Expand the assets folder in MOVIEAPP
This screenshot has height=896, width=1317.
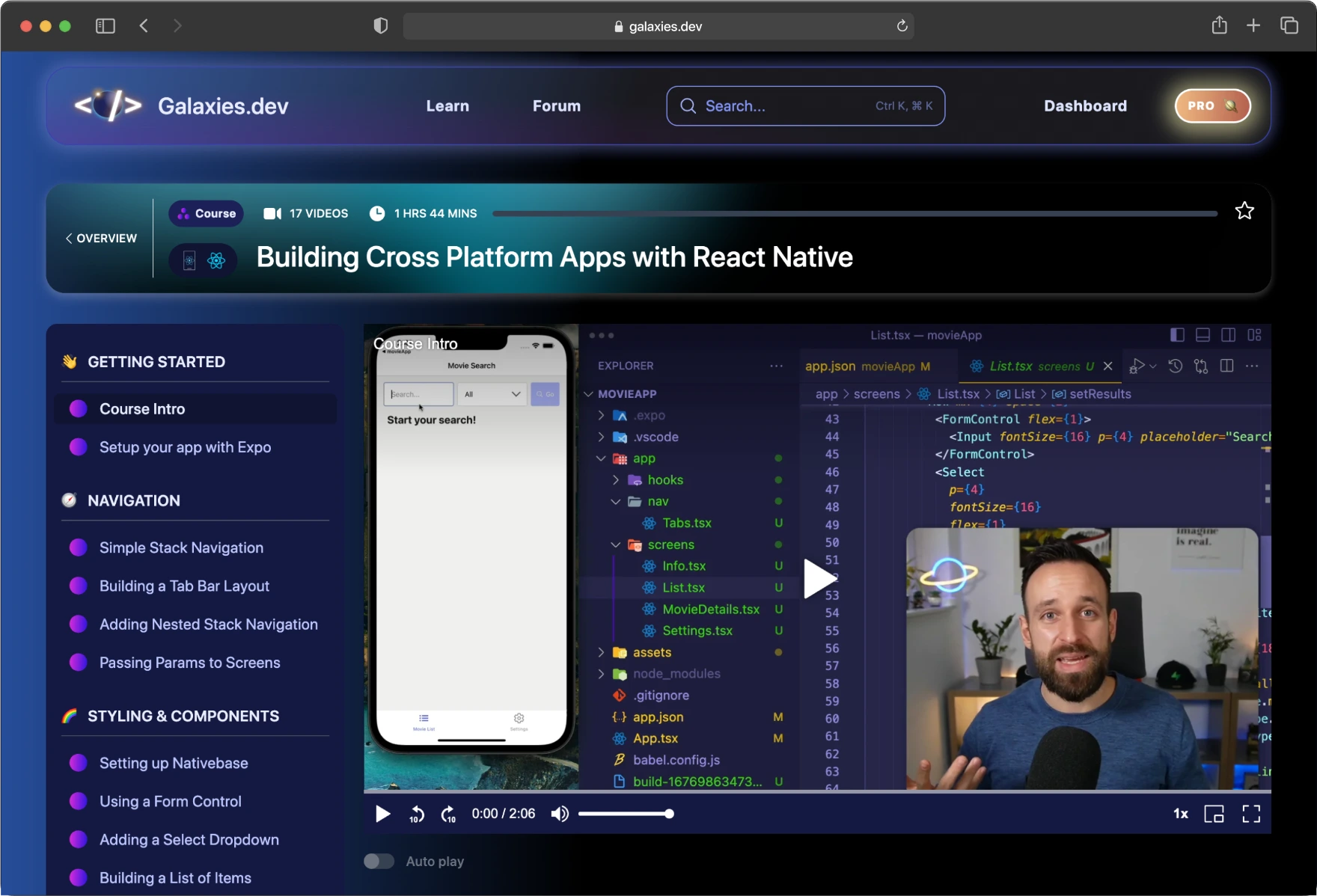(x=602, y=651)
